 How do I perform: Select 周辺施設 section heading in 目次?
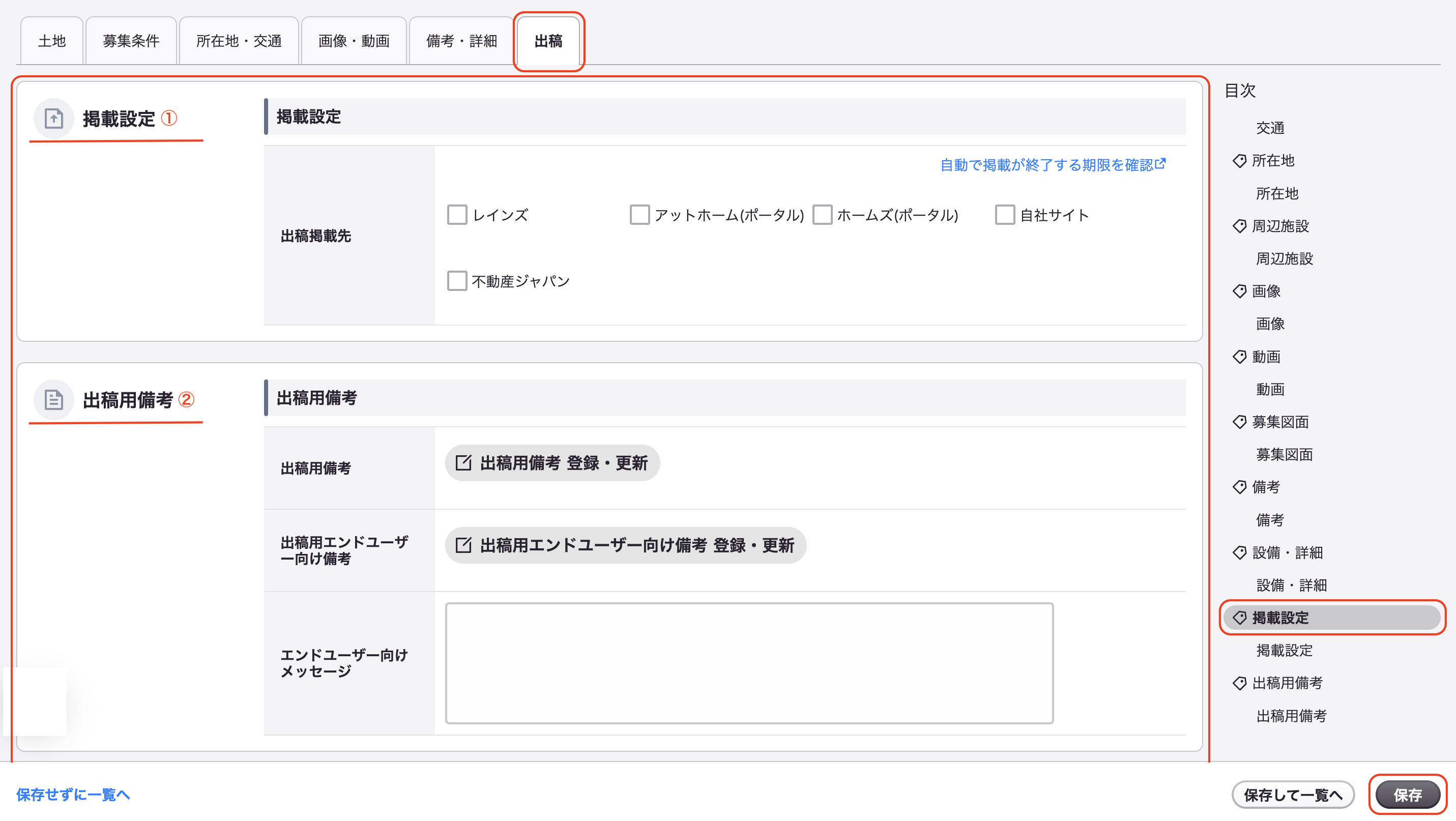tap(1280, 226)
